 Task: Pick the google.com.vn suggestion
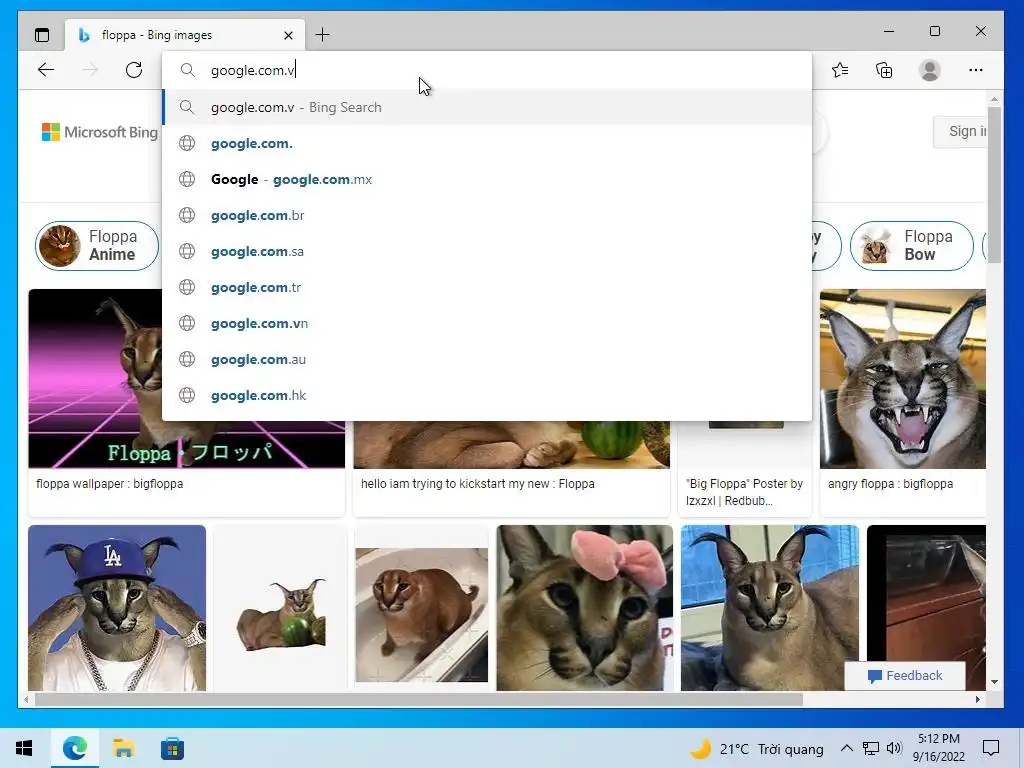(487, 323)
